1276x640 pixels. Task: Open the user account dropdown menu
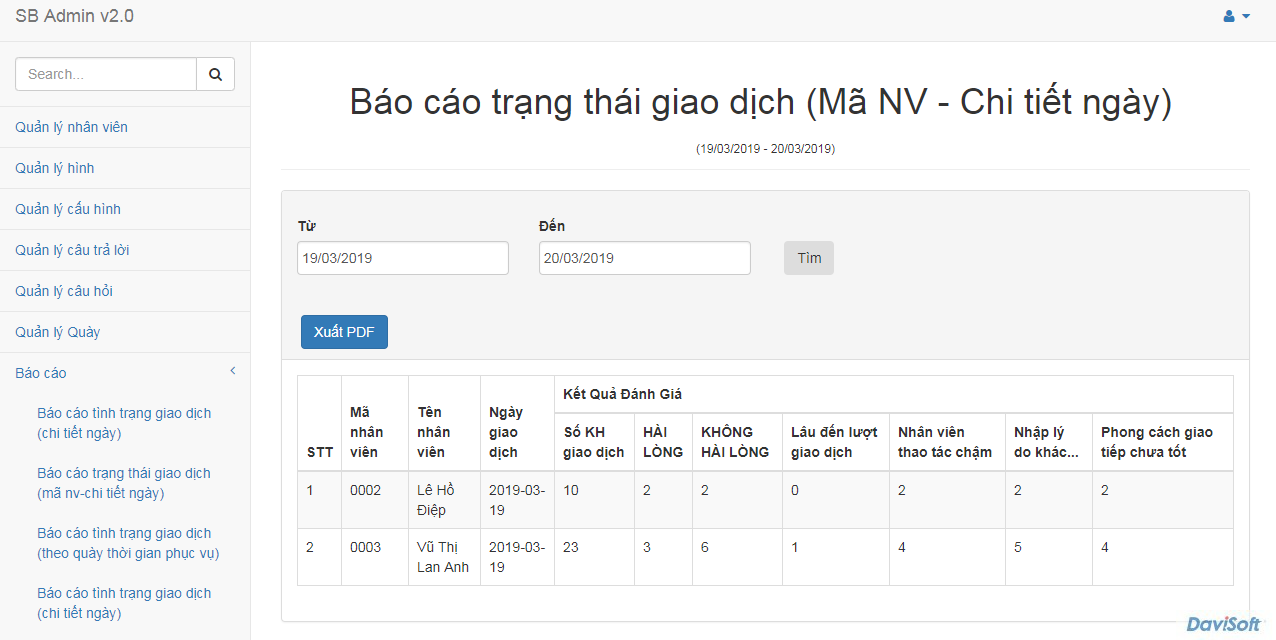(x=1237, y=16)
